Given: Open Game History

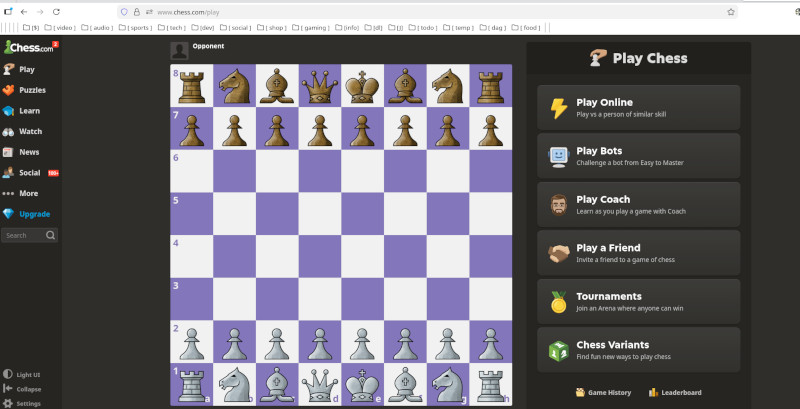Looking at the screenshot, I should 603,393.
